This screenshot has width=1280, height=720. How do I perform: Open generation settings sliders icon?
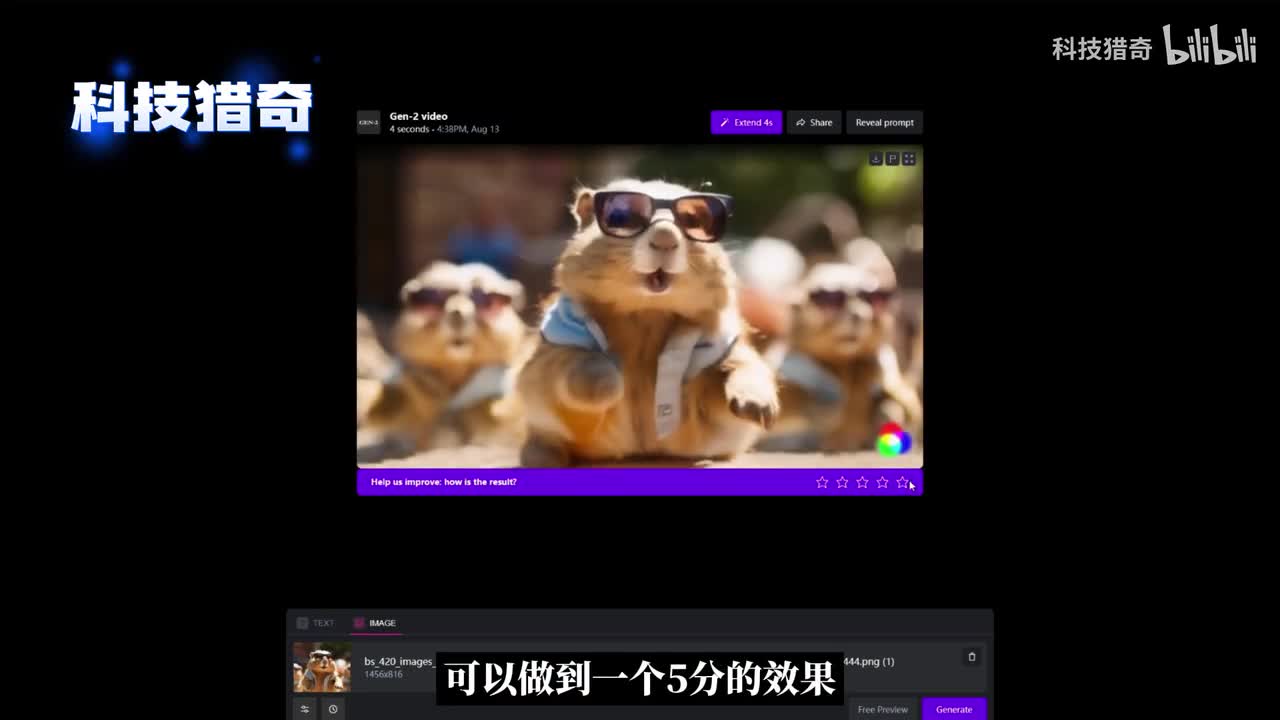tap(305, 709)
